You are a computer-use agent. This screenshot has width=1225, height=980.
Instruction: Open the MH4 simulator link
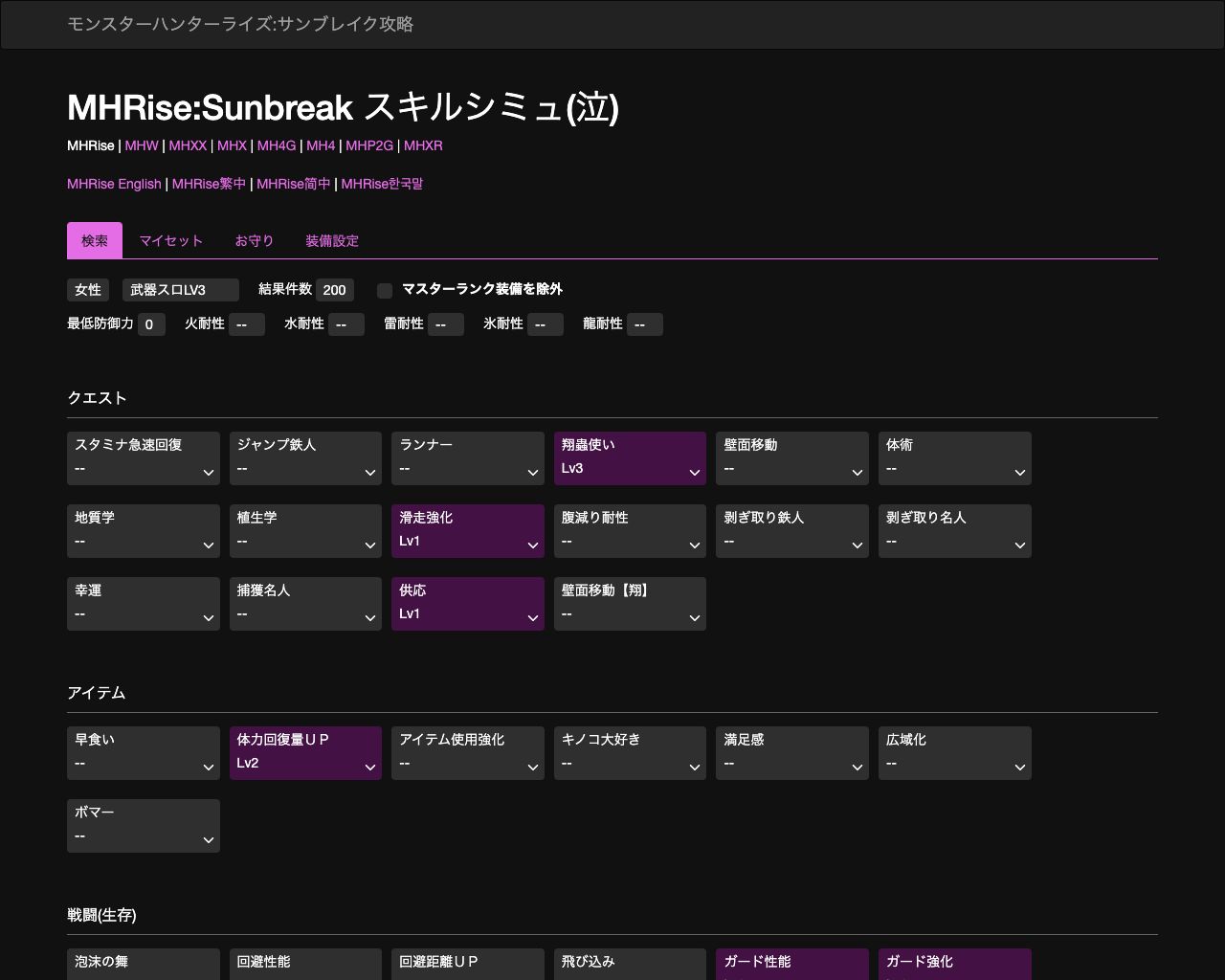(x=321, y=145)
